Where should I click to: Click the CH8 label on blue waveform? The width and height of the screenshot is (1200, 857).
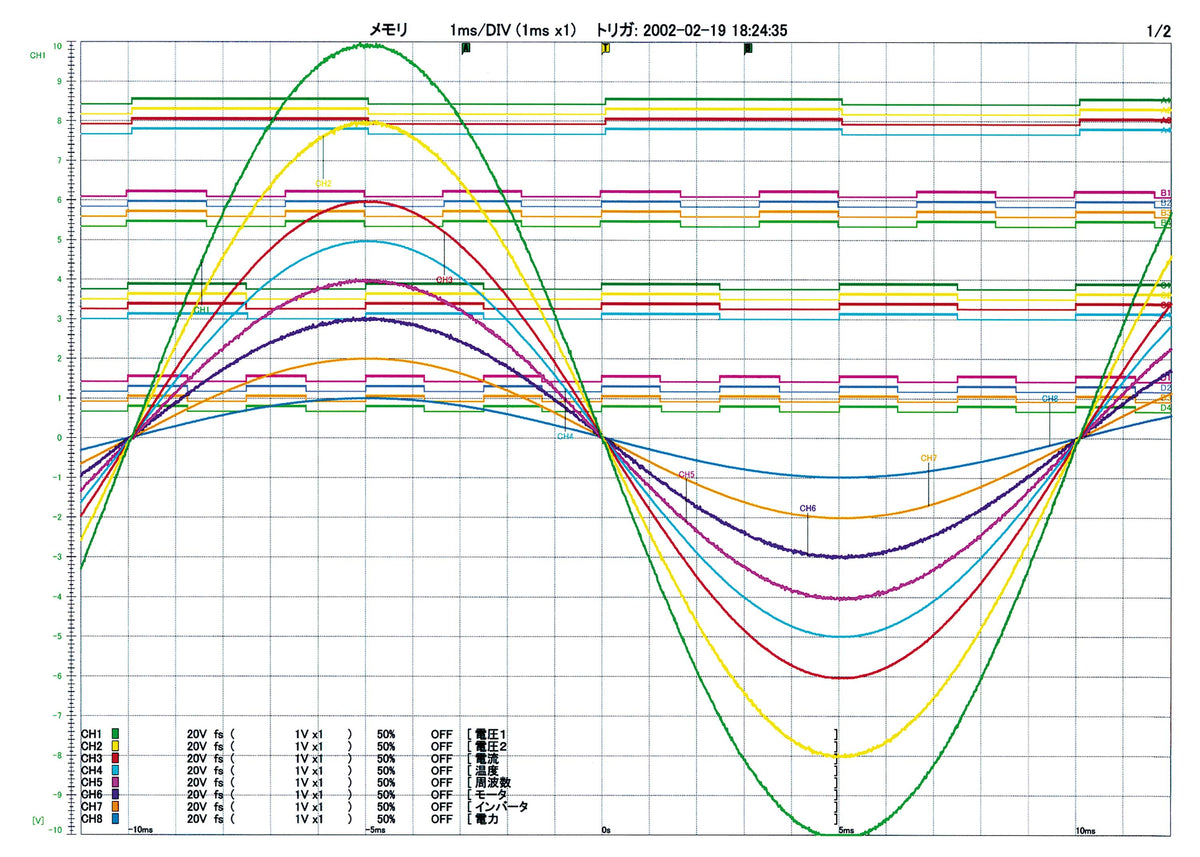click(1050, 398)
